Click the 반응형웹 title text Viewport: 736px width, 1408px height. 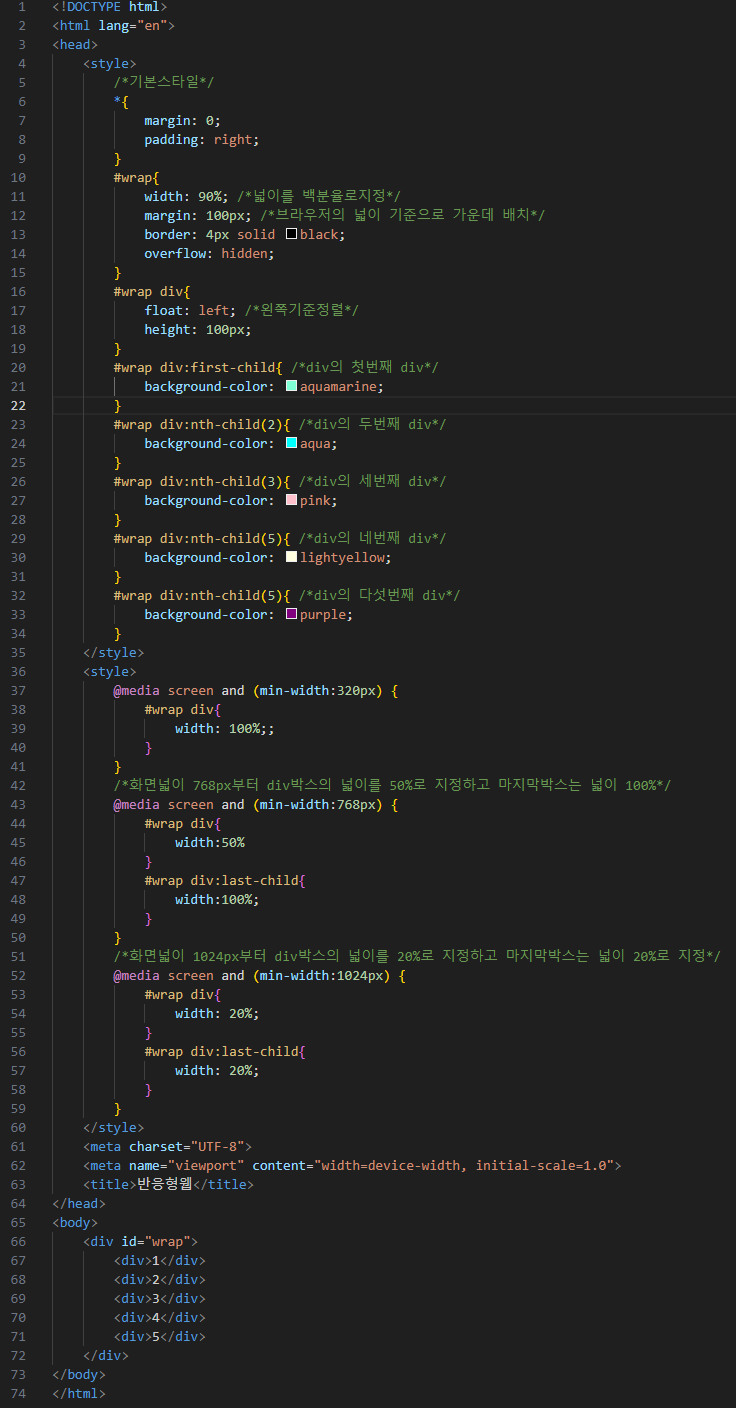pyautogui.click(x=164, y=1184)
